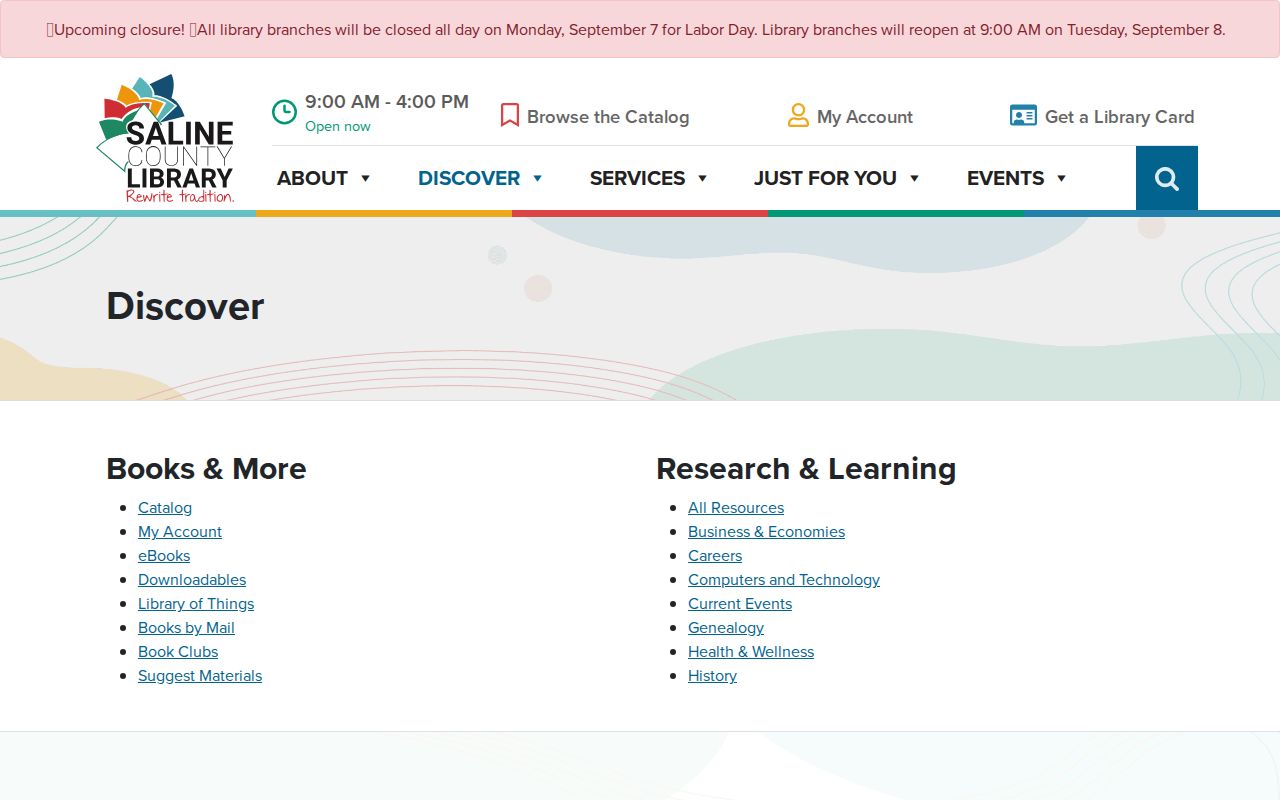Open the Catalog link under Books & More
The height and width of the screenshot is (800, 1280).
pos(165,508)
